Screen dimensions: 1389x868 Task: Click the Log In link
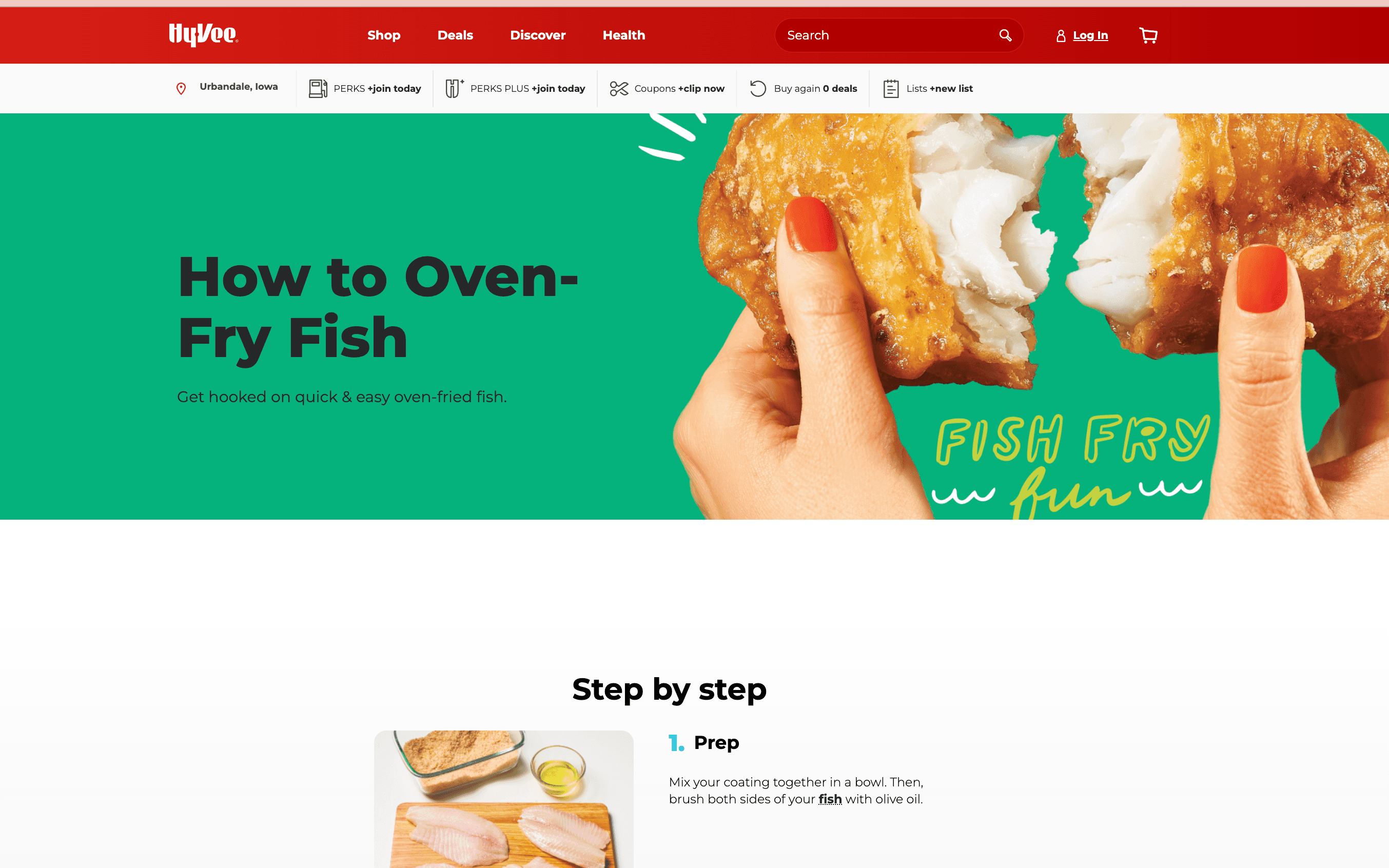(1090, 35)
